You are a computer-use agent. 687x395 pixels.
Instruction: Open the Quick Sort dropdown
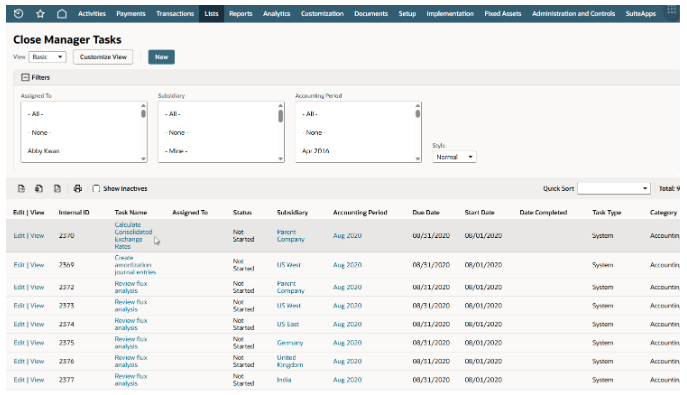(x=613, y=188)
